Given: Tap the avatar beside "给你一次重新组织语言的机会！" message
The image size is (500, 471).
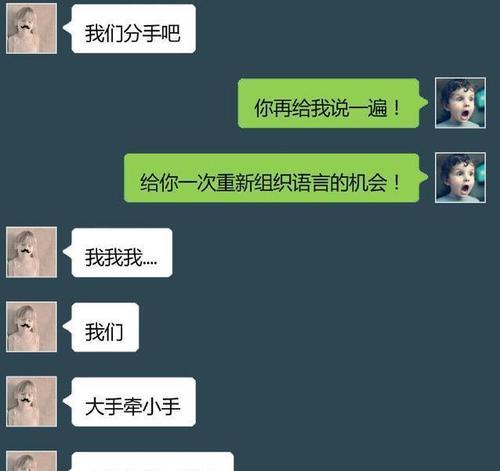Looking at the screenshot, I should (x=460, y=178).
